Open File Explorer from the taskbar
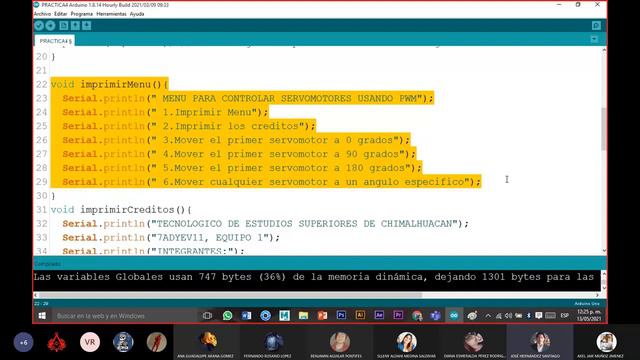The image size is (640, 360). [x=303, y=316]
